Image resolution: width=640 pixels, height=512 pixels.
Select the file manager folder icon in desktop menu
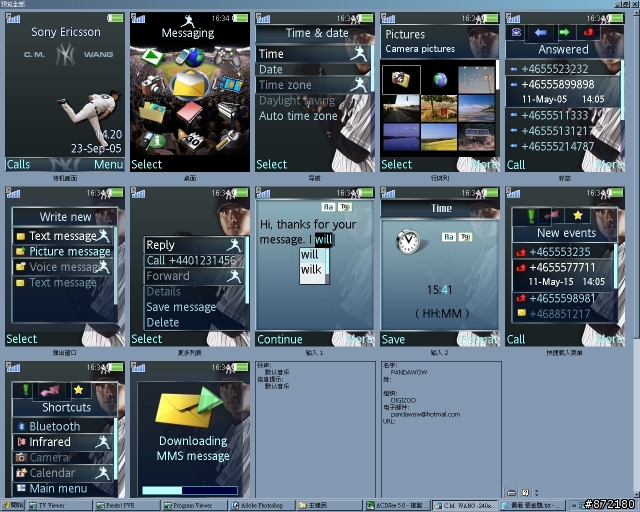152,112
